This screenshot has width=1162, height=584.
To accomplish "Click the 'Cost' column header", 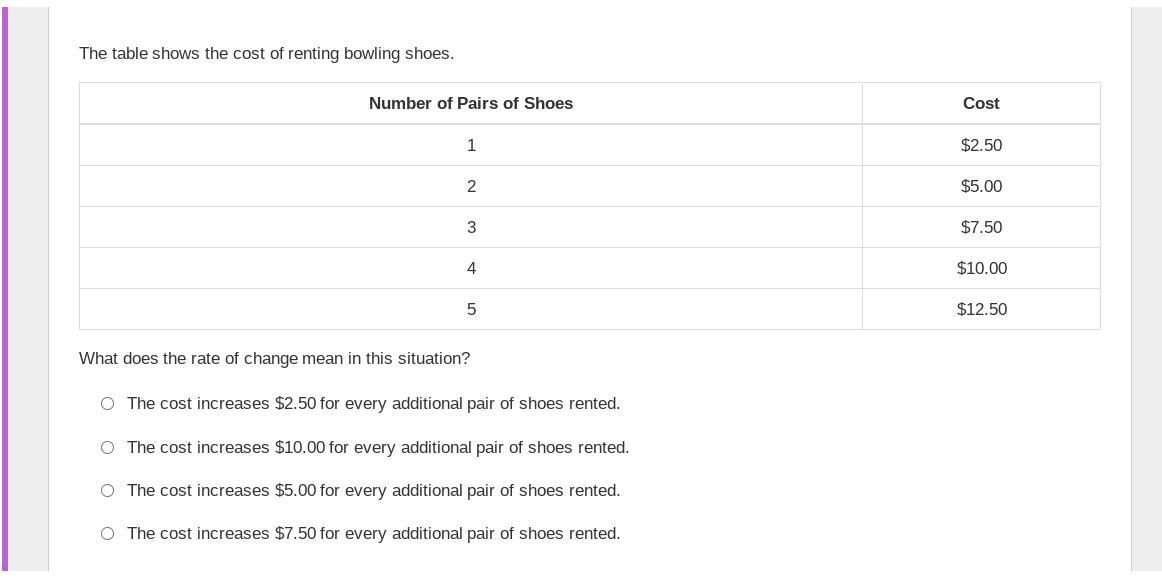I will point(980,104).
